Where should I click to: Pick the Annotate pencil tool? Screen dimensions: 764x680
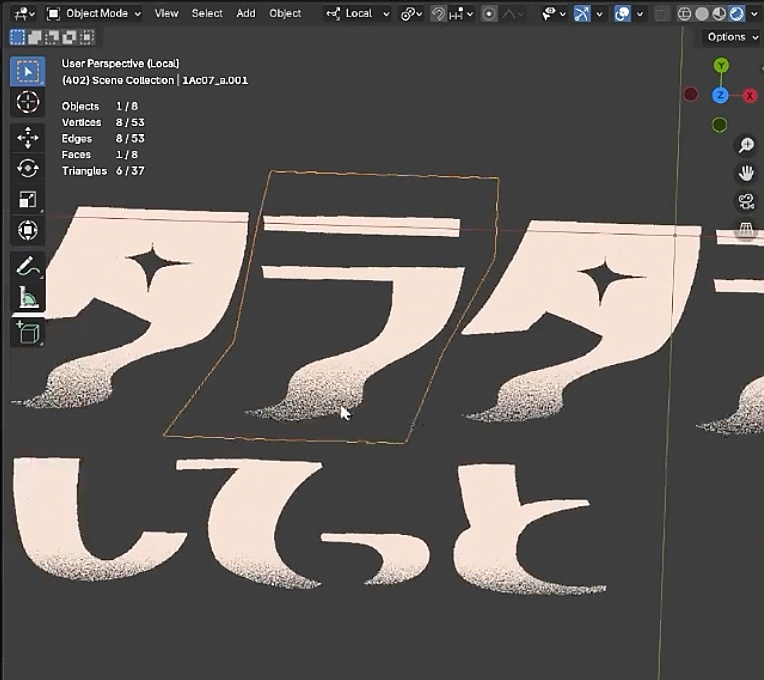point(28,266)
